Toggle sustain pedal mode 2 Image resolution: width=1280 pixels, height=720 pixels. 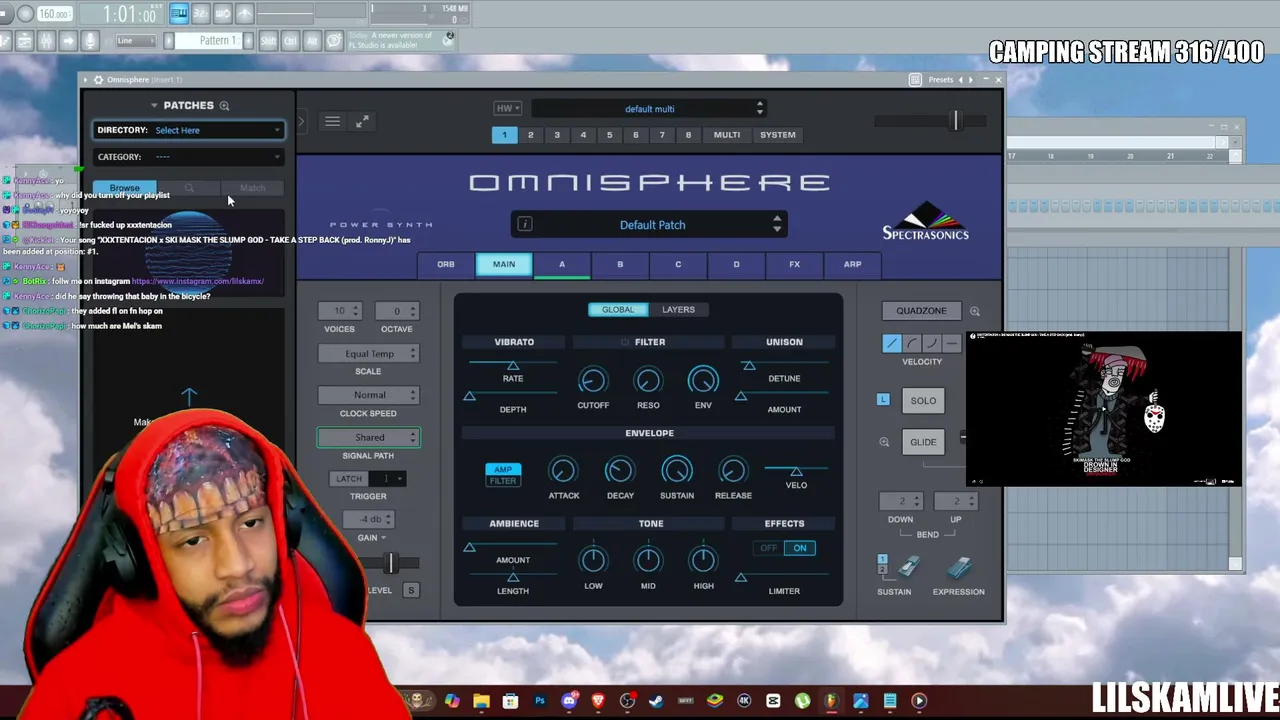[x=882, y=570]
